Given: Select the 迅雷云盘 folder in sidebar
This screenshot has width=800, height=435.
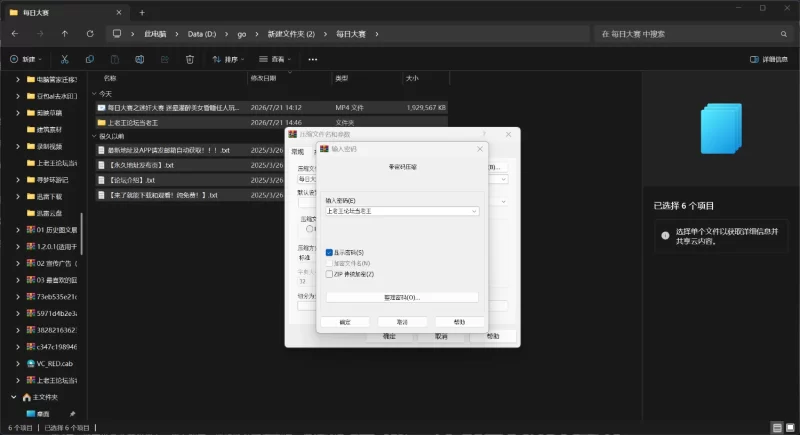Looking at the screenshot, I should click(x=48, y=213).
